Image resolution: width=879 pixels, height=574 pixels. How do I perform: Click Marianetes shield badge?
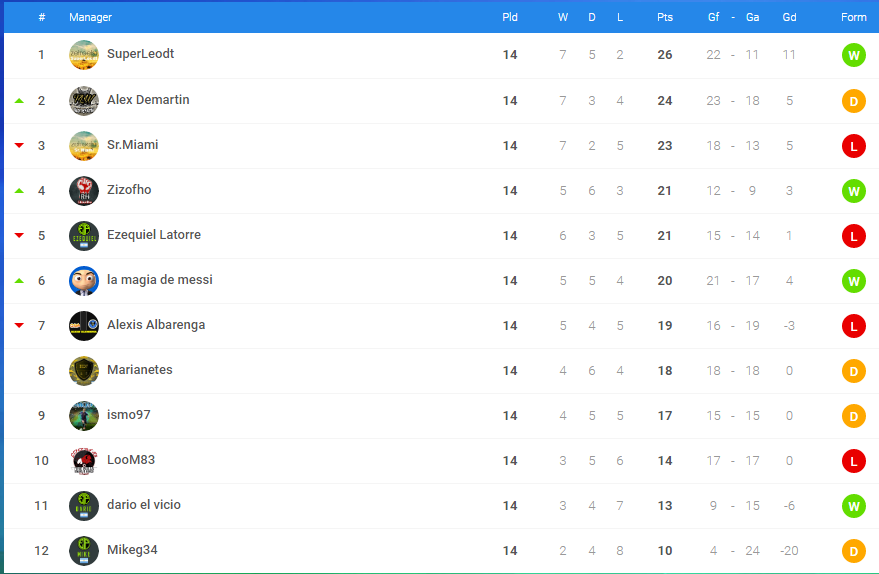[x=84, y=371]
